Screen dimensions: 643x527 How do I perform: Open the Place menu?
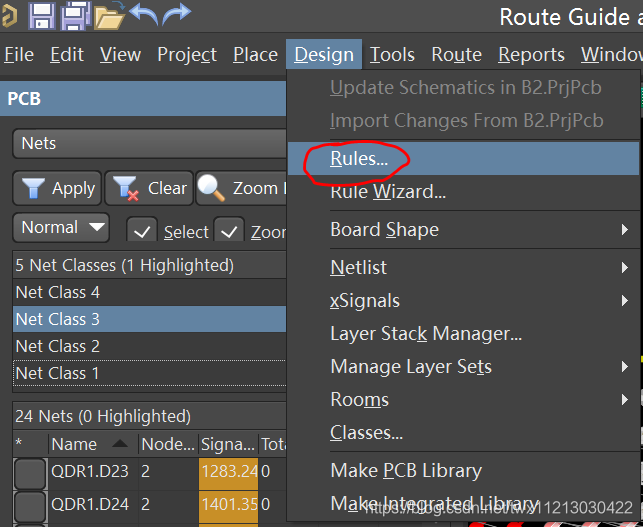click(x=255, y=55)
